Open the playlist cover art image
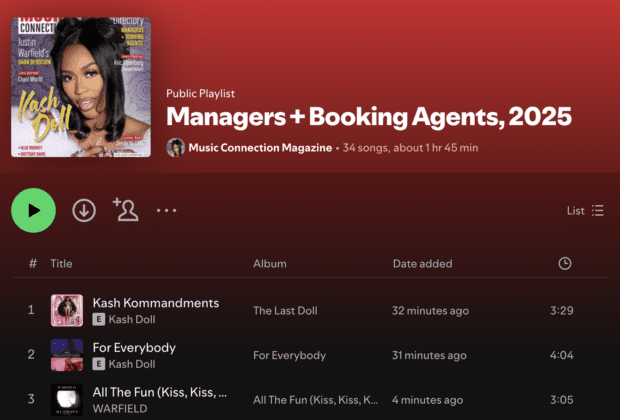 click(x=81, y=87)
